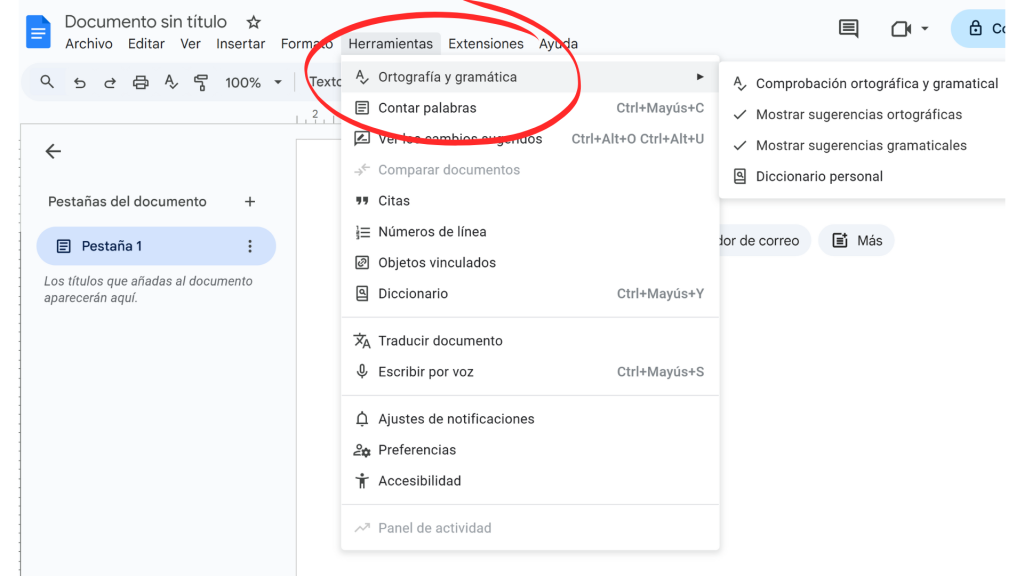Toggle Mostrar sugerencias gramaticales
The height and width of the screenshot is (576, 1024).
coord(860,146)
